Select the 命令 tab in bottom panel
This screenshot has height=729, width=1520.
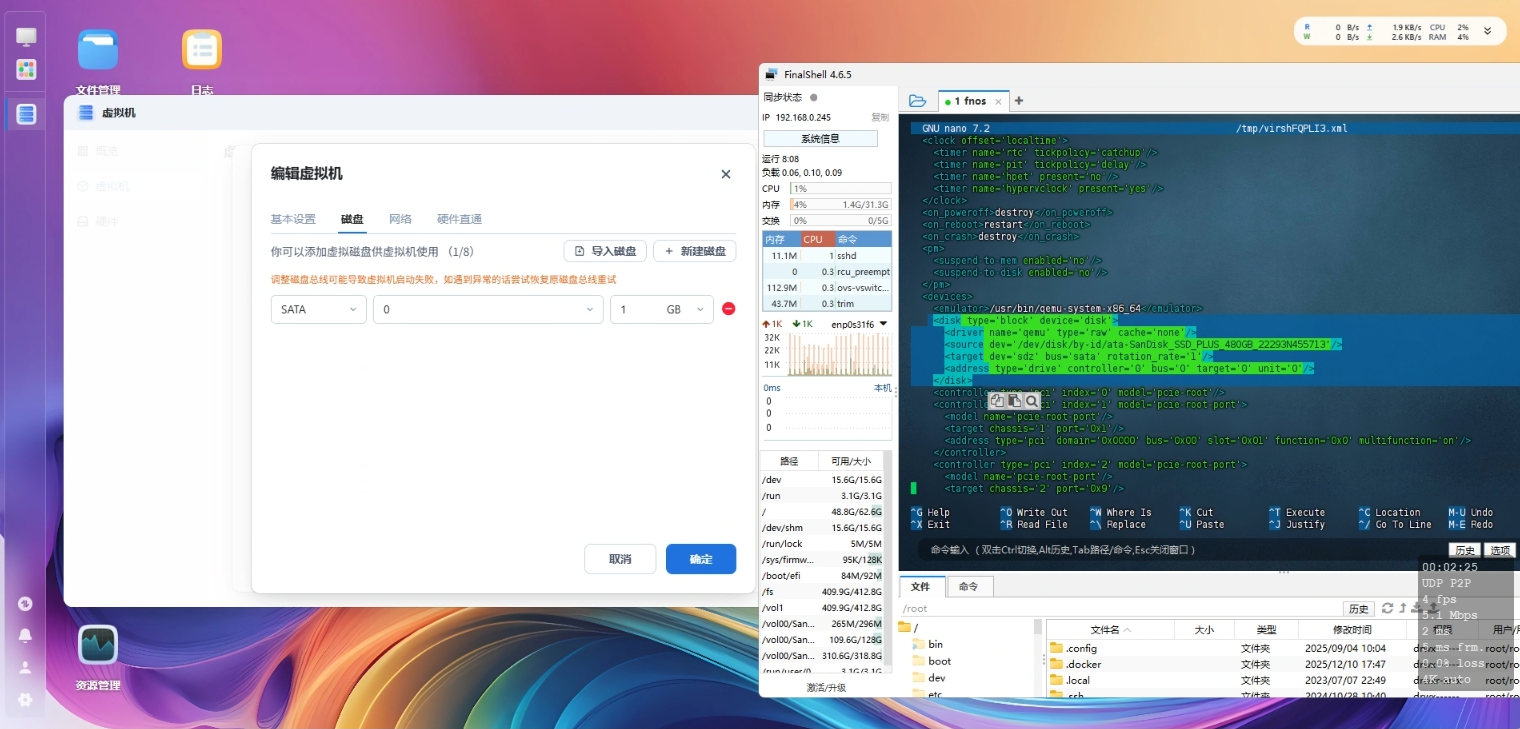tap(968, 587)
